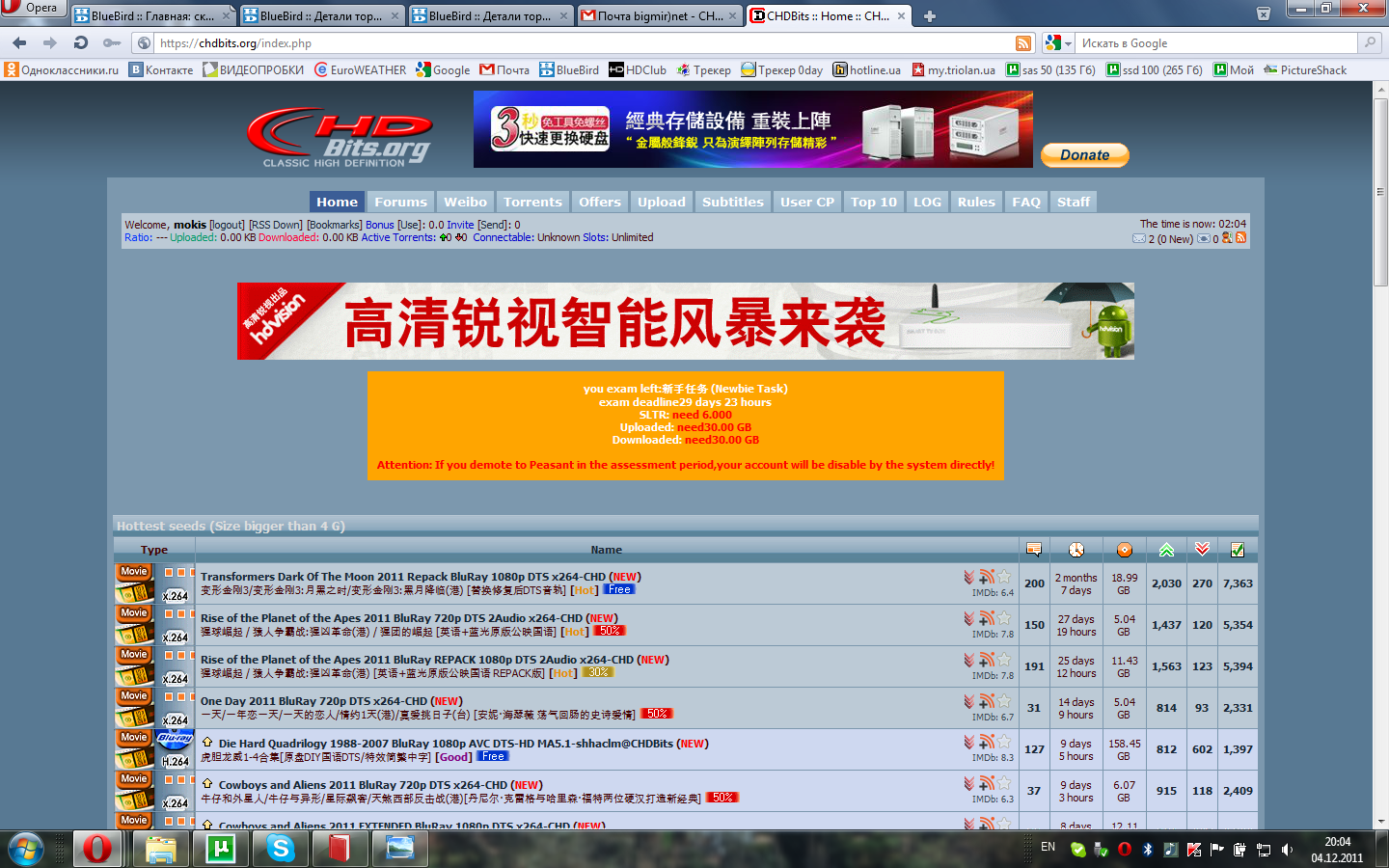Click the Windows Start button
Image resolution: width=1389 pixels, height=868 pixels.
point(26,849)
